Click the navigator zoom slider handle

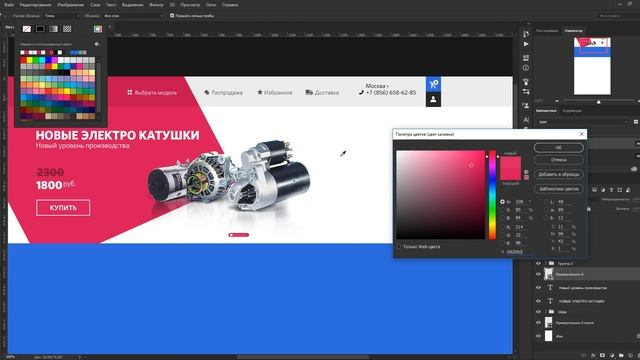(599, 102)
